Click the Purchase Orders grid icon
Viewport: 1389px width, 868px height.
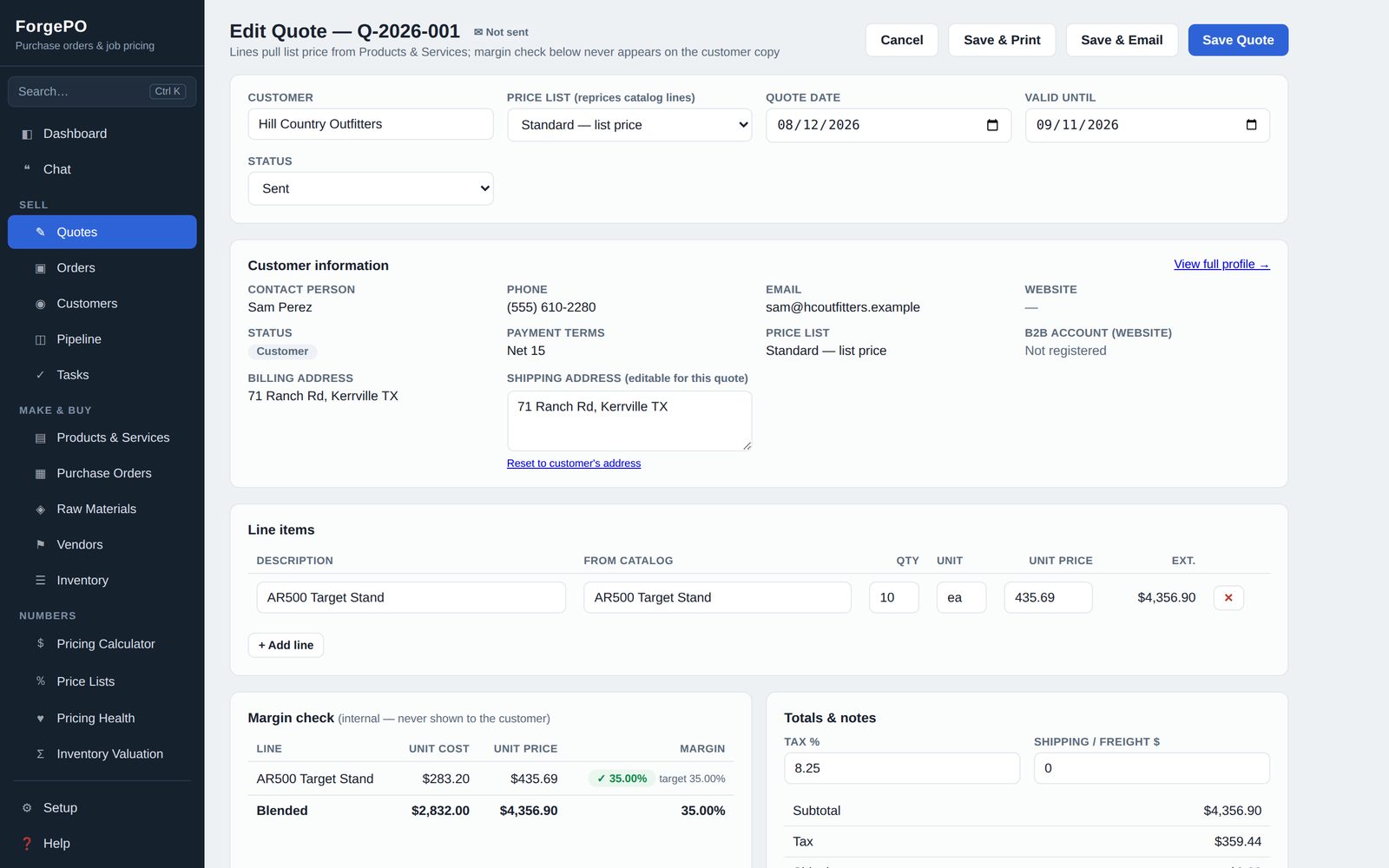40,473
